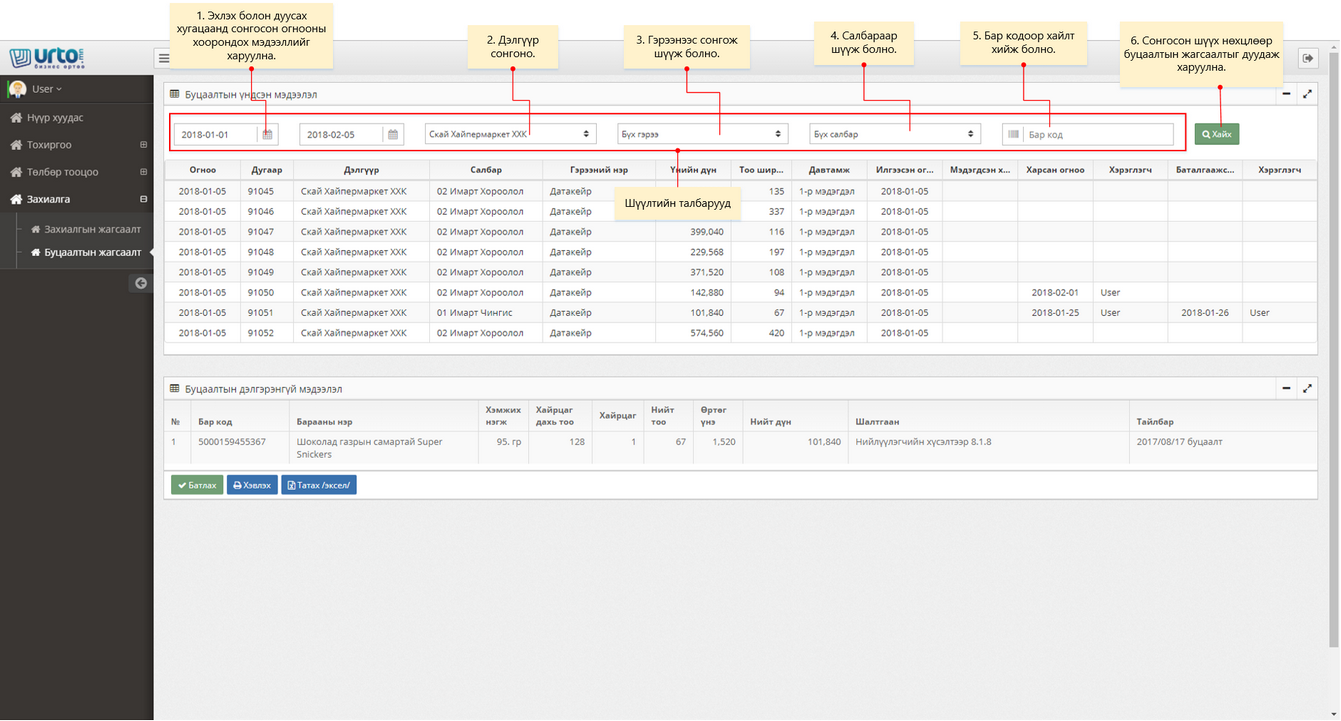Toggle the hamburger sidebar menu icon
The image size is (1341, 721).
[x=164, y=59]
